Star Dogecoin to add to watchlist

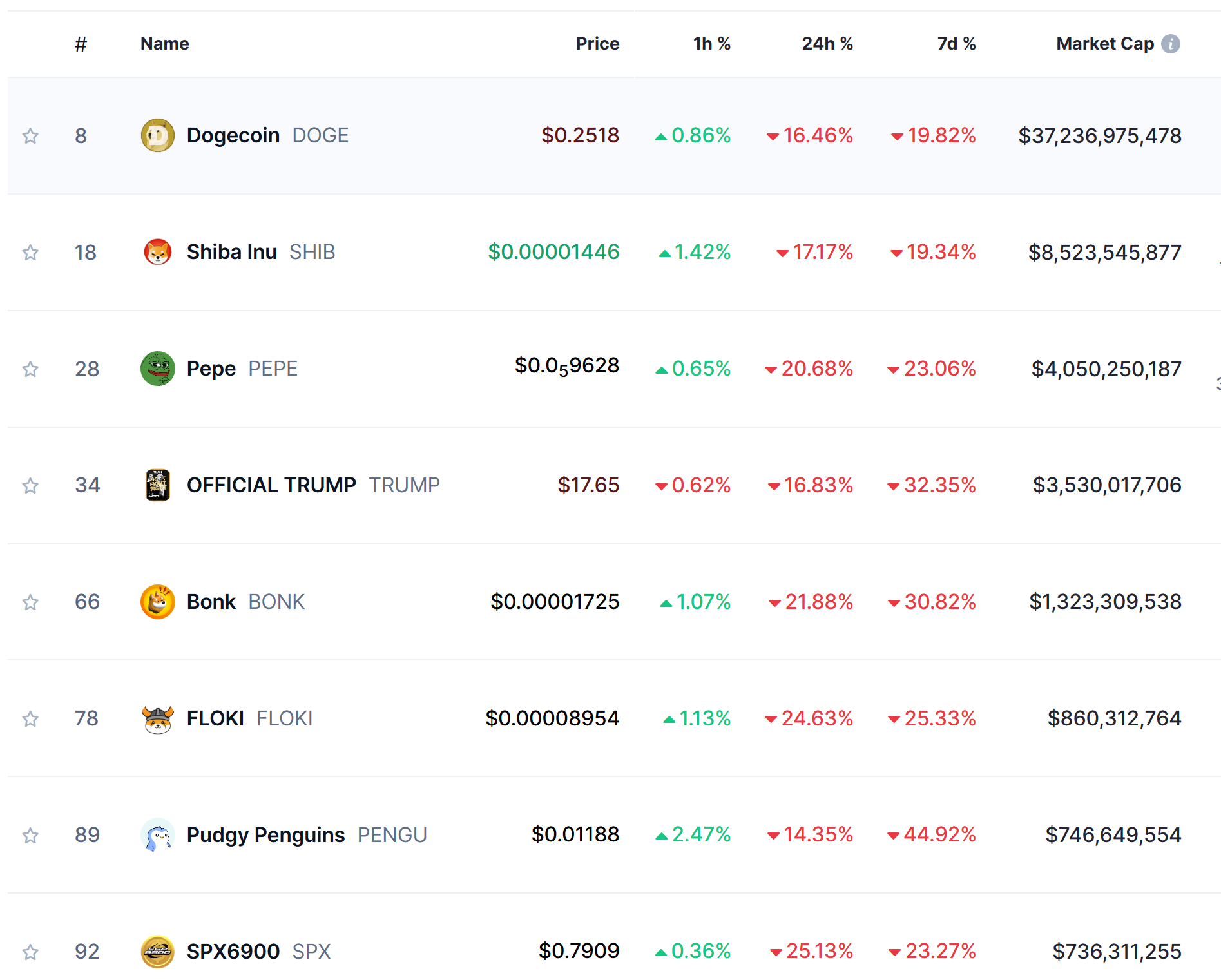coord(30,135)
